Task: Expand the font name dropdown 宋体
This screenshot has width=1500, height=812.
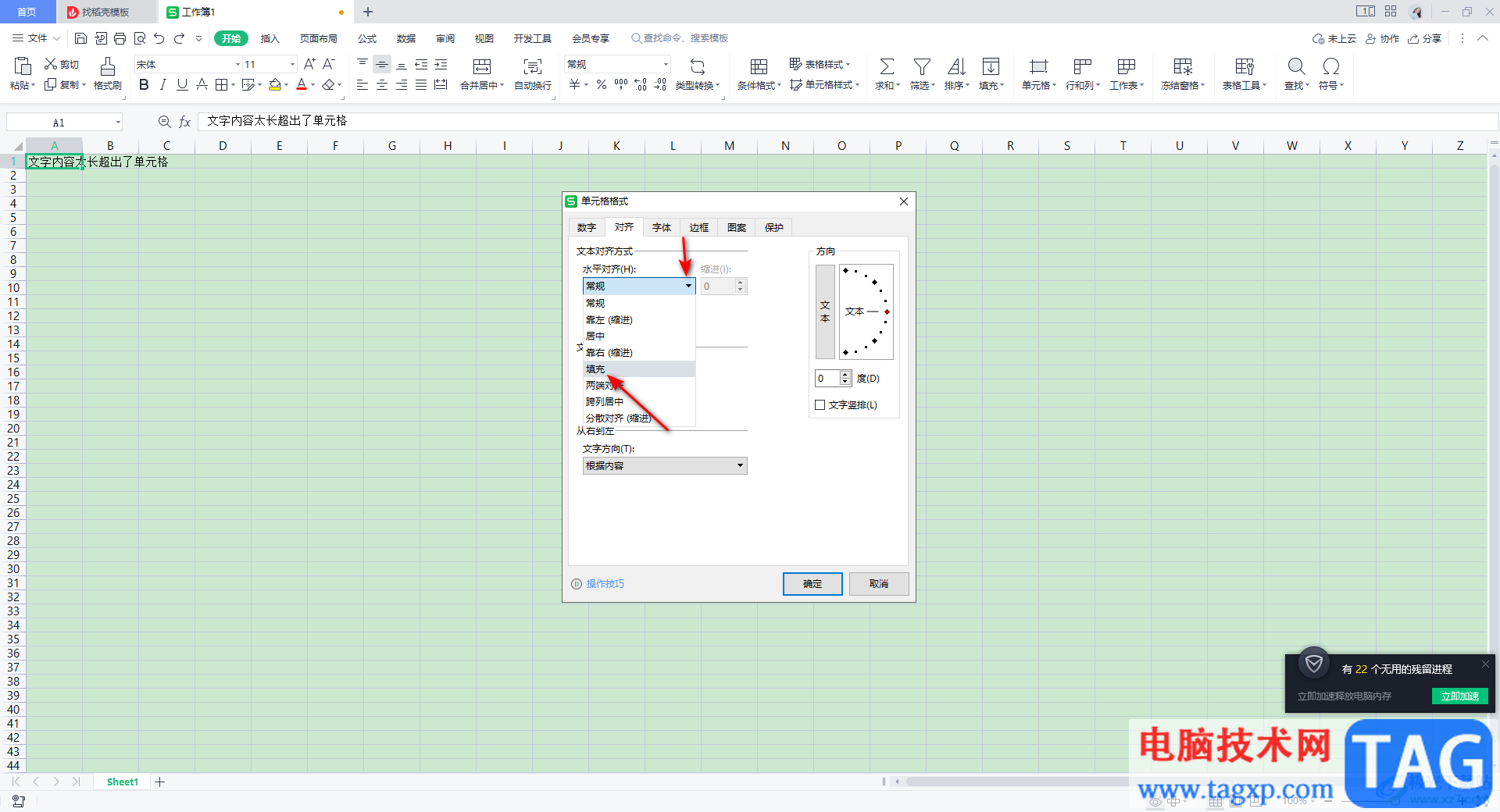Action: pos(237,64)
